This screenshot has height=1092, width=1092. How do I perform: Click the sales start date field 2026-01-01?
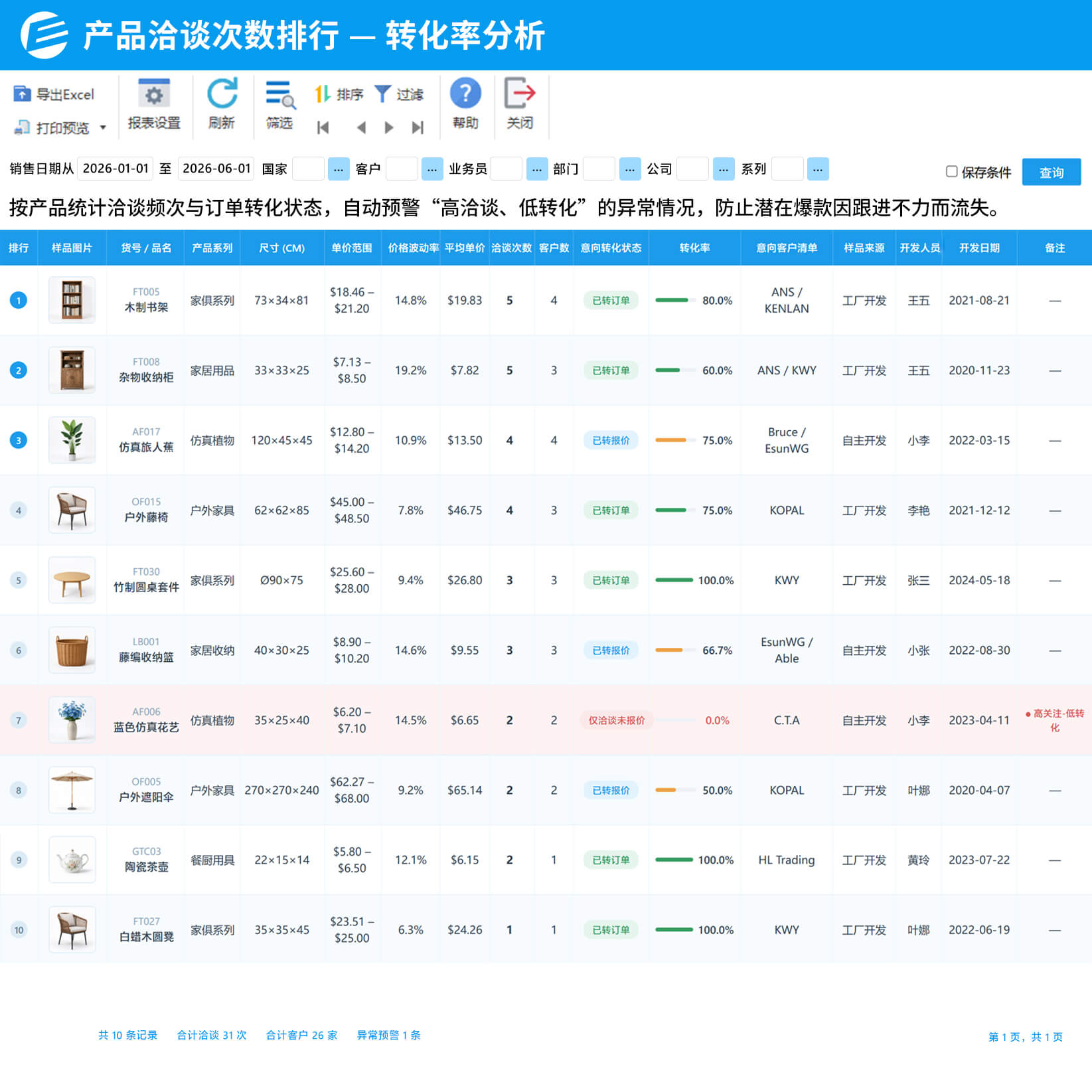(x=116, y=169)
